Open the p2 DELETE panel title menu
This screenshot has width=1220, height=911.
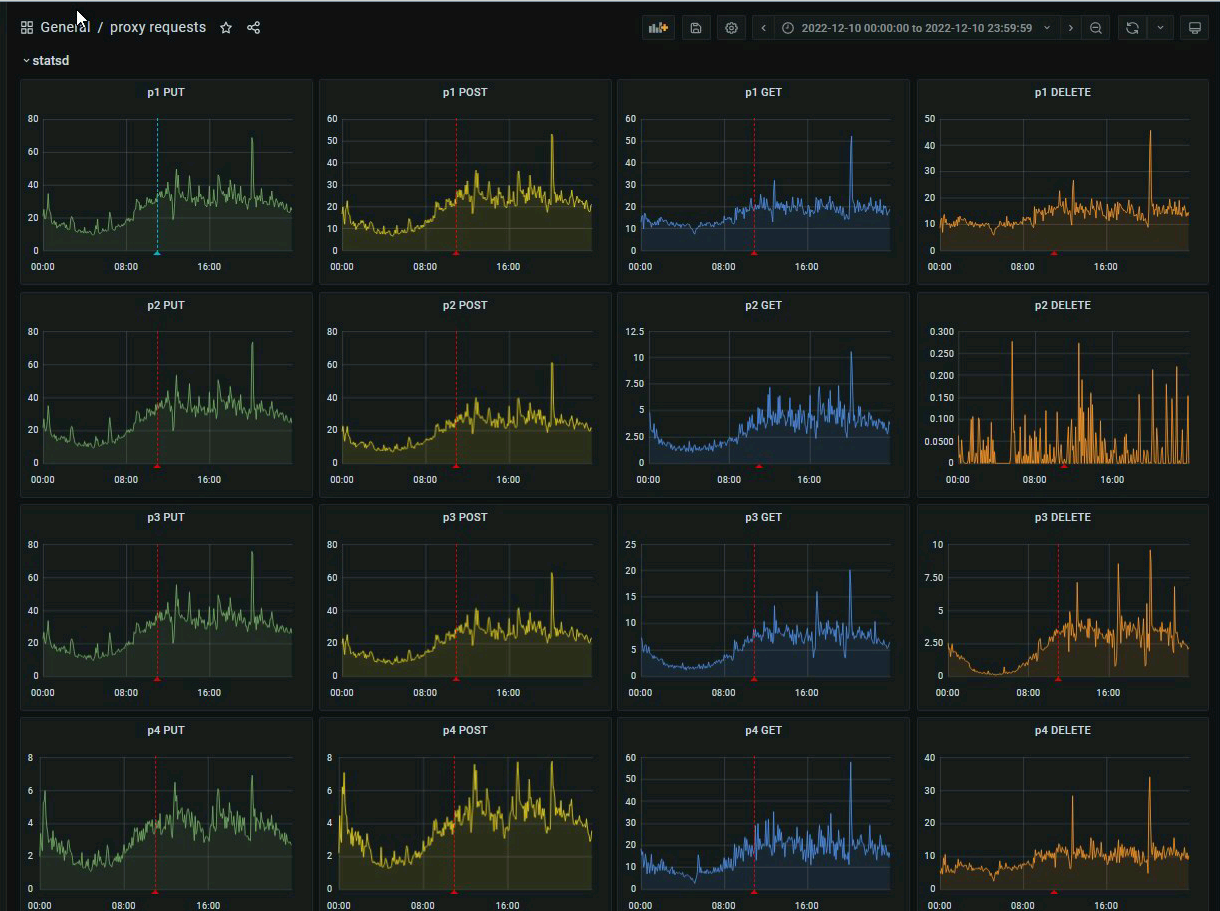(1062, 305)
